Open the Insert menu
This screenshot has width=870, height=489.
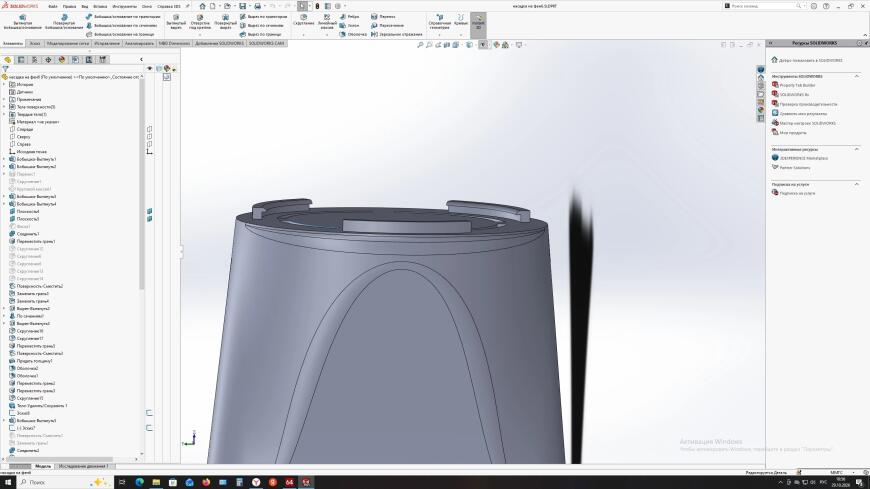click(100, 6)
